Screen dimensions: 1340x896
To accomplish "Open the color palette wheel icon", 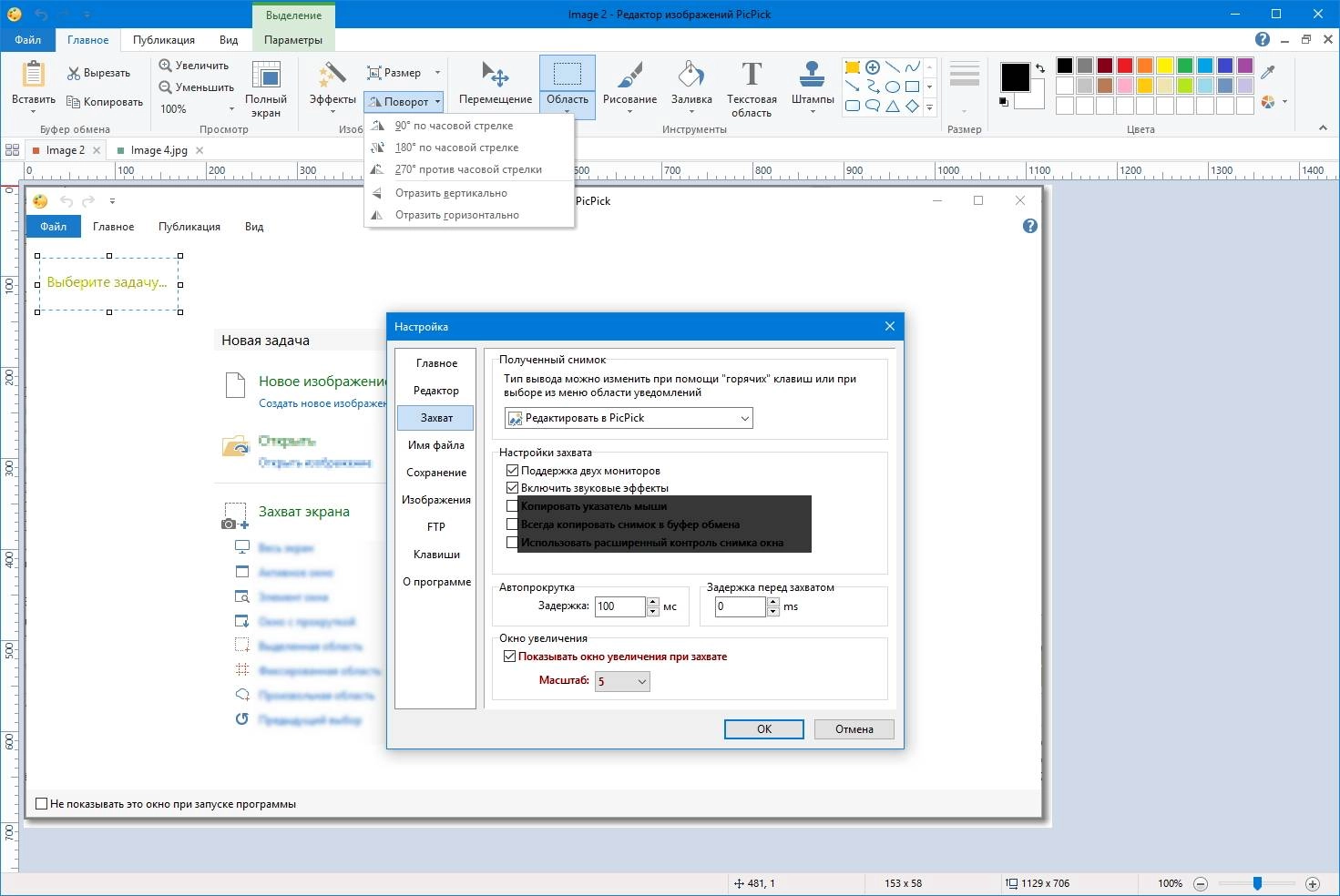I will [1268, 102].
